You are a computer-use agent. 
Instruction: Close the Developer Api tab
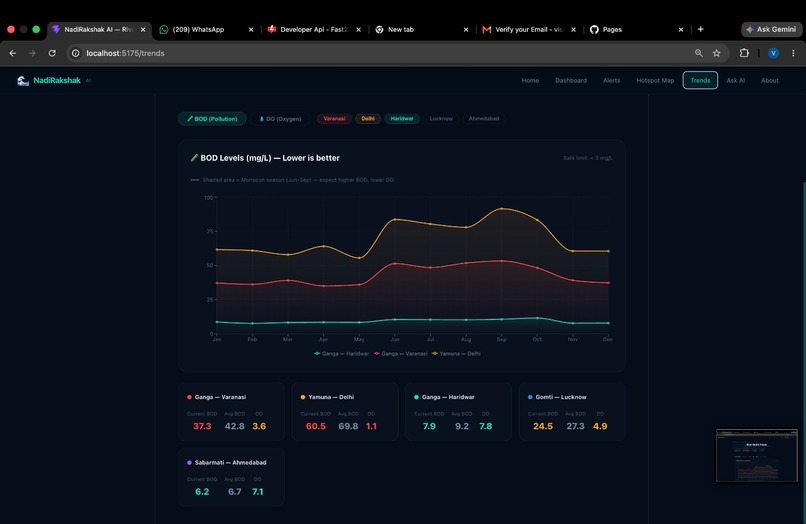point(358,30)
